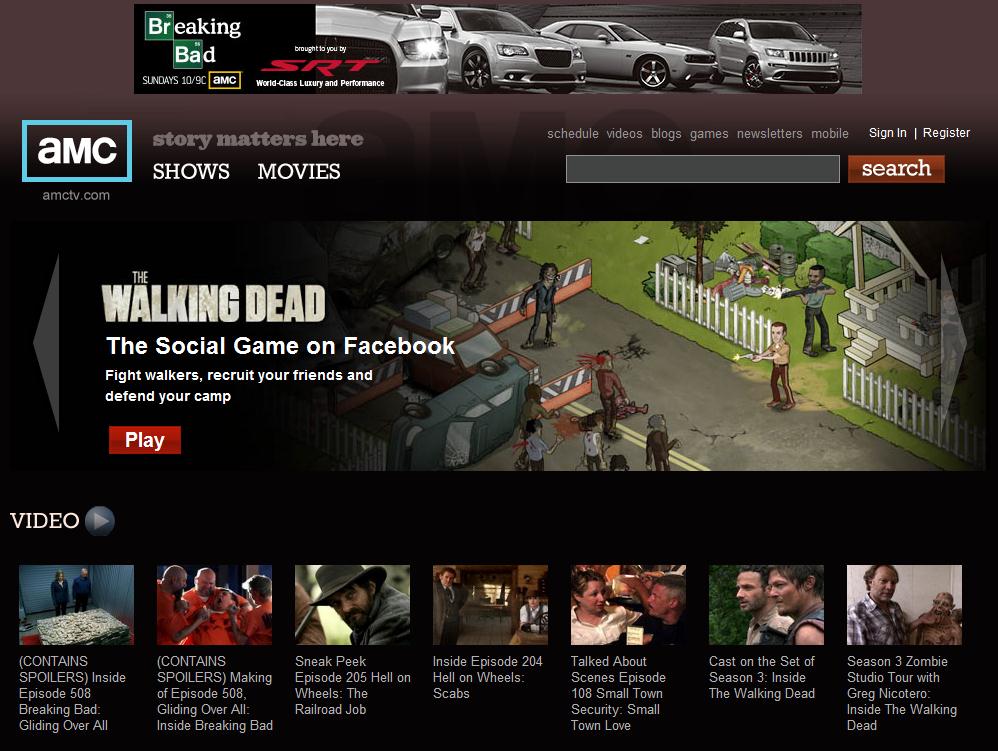Click 'Talked About Scenes Episode 108' text
This screenshot has height=751, width=998.
tap(618, 693)
